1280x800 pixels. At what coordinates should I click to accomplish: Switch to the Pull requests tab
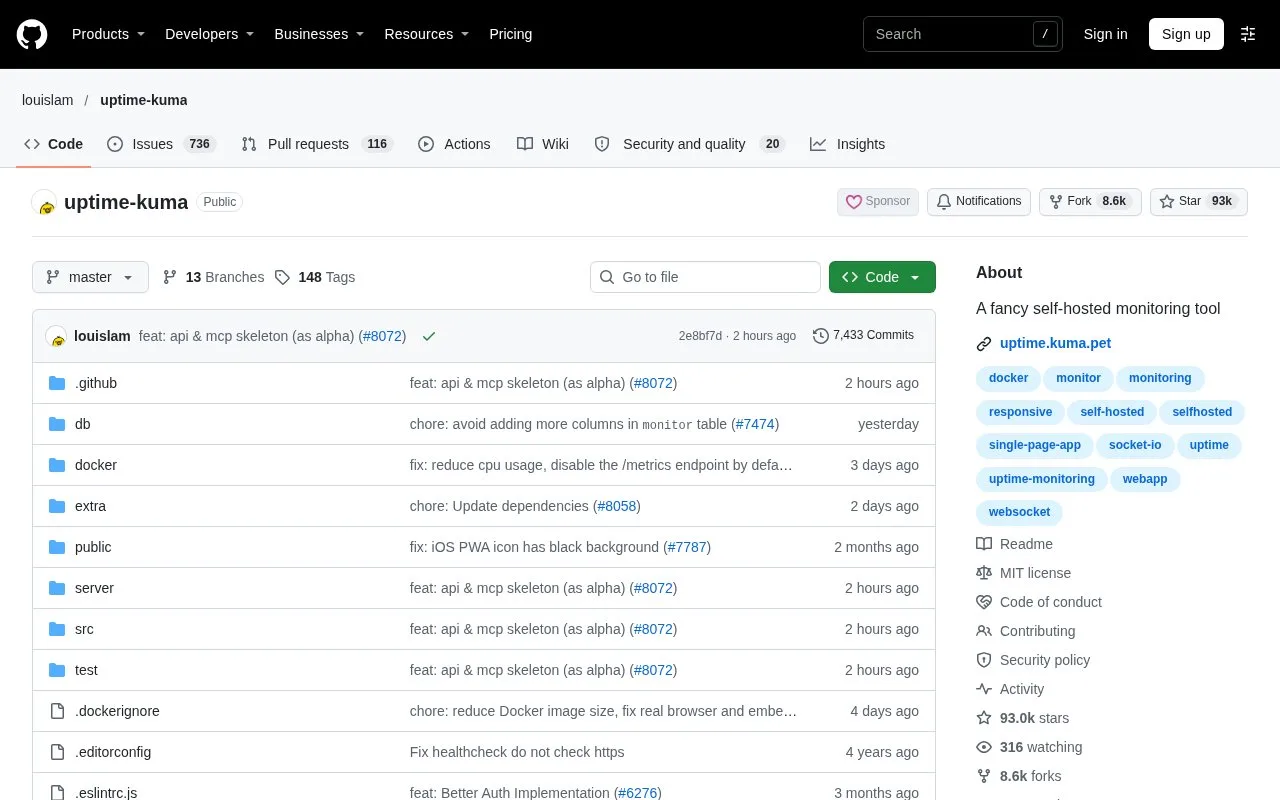coord(317,144)
